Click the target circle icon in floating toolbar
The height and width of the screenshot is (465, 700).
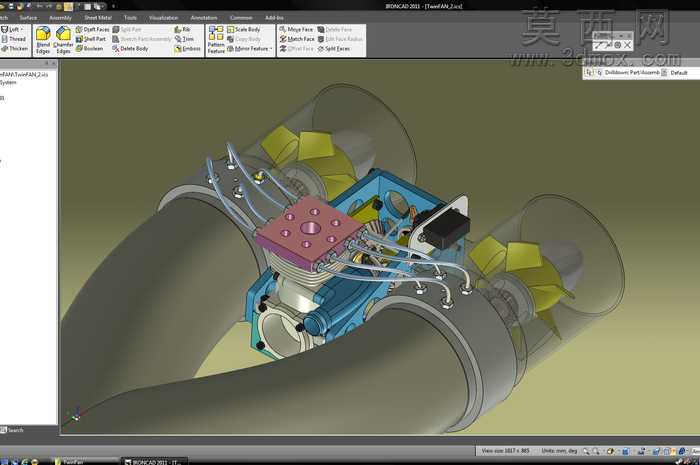coord(618,45)
